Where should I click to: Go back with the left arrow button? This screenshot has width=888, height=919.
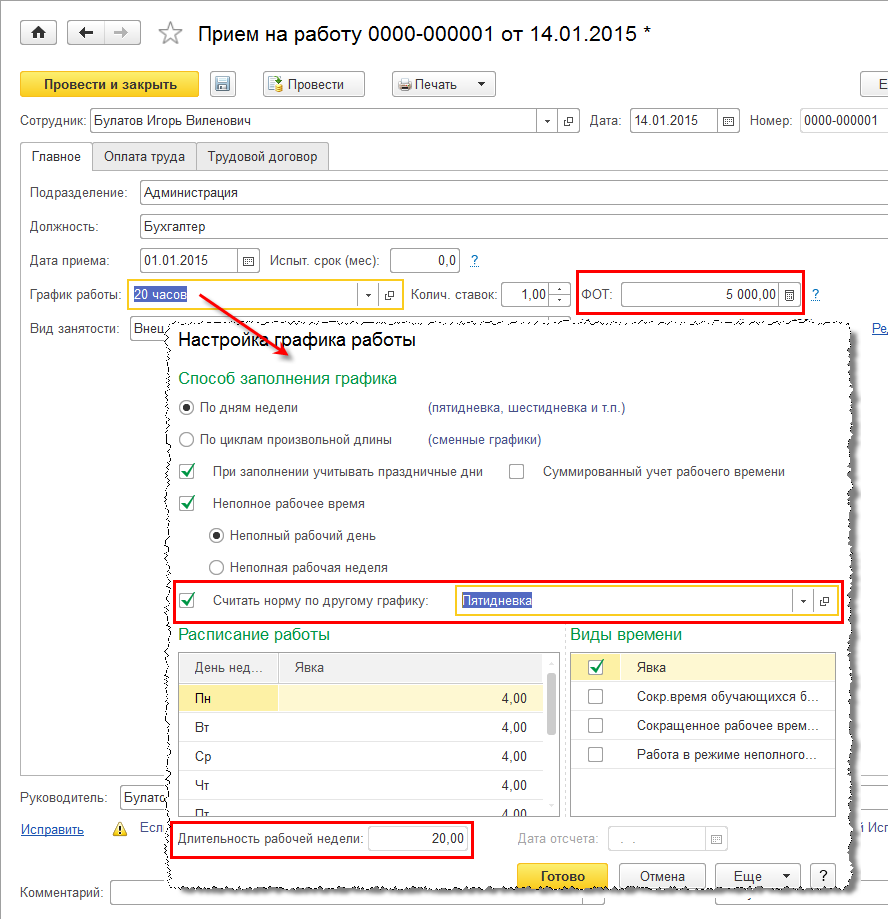click(x=86, y=33)
